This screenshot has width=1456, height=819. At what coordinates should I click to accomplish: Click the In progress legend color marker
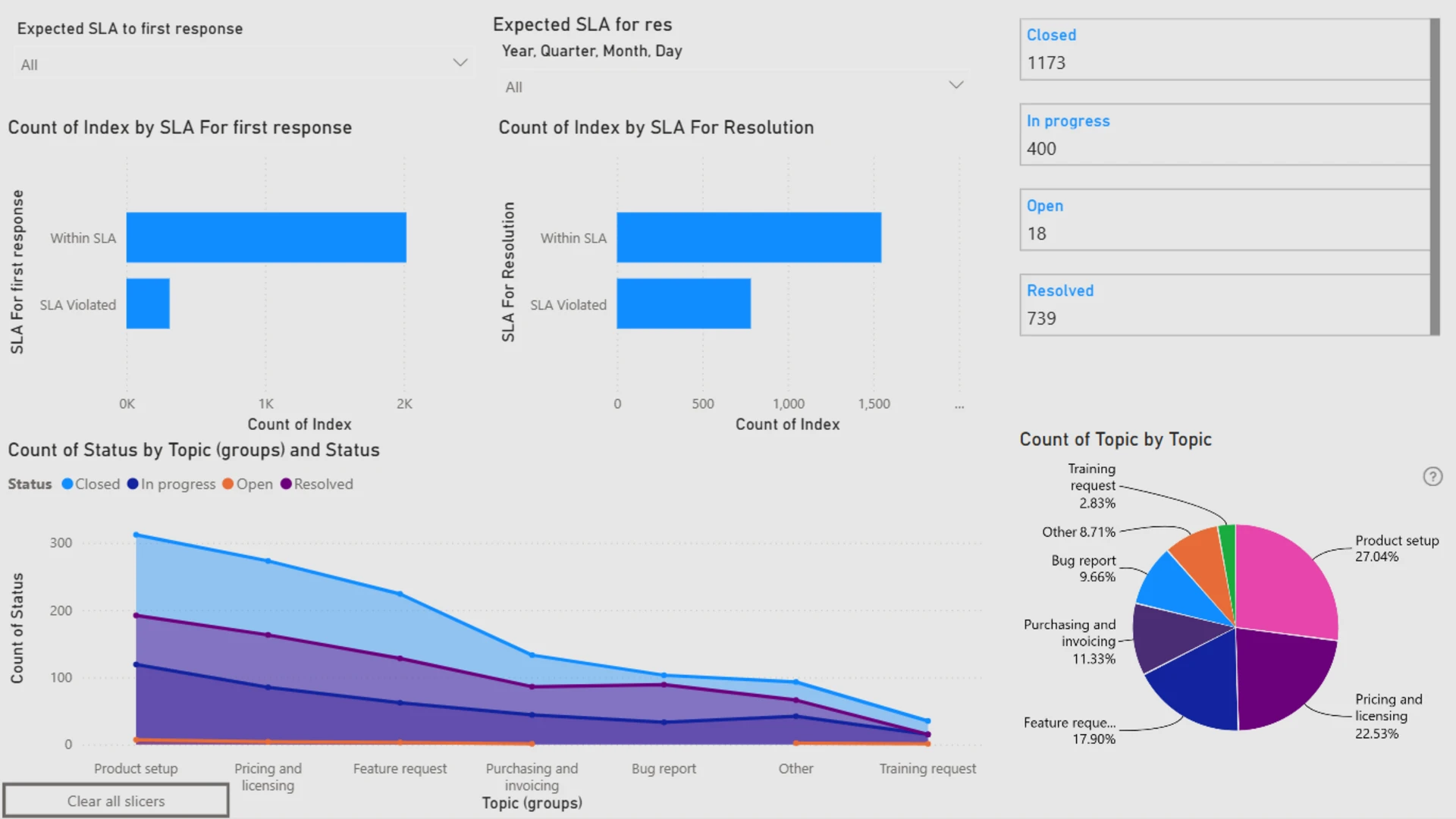133,484
